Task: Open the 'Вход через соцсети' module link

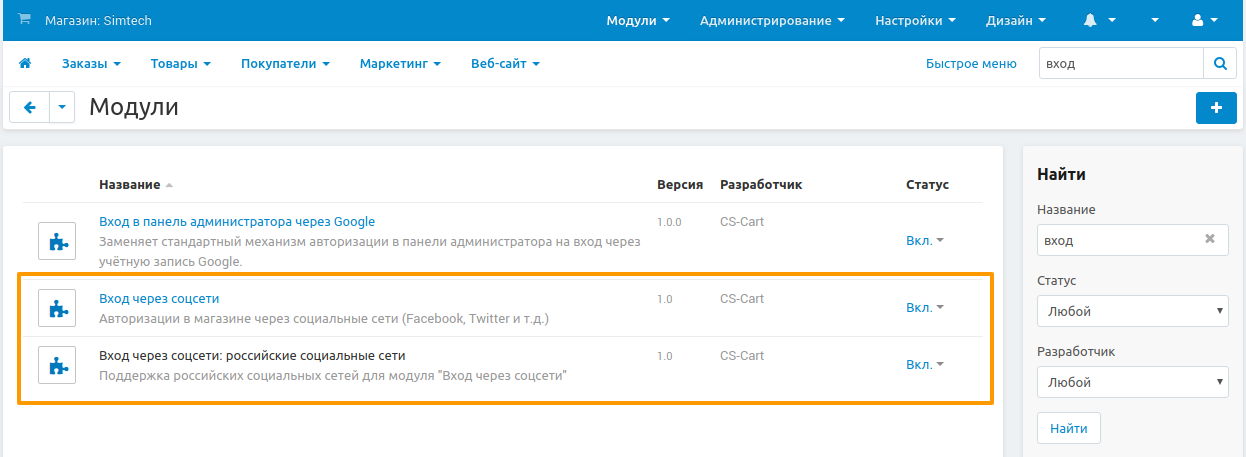Action: pyautogui.click(x=159, y=298)
